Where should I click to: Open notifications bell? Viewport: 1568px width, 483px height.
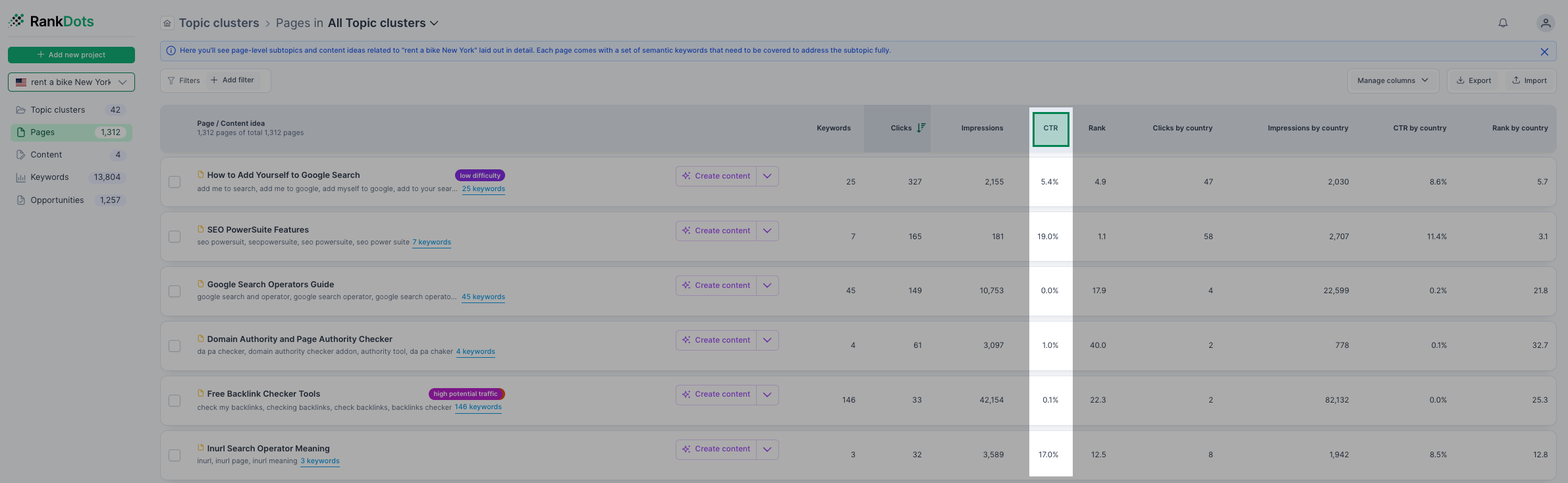[1503, 23]
